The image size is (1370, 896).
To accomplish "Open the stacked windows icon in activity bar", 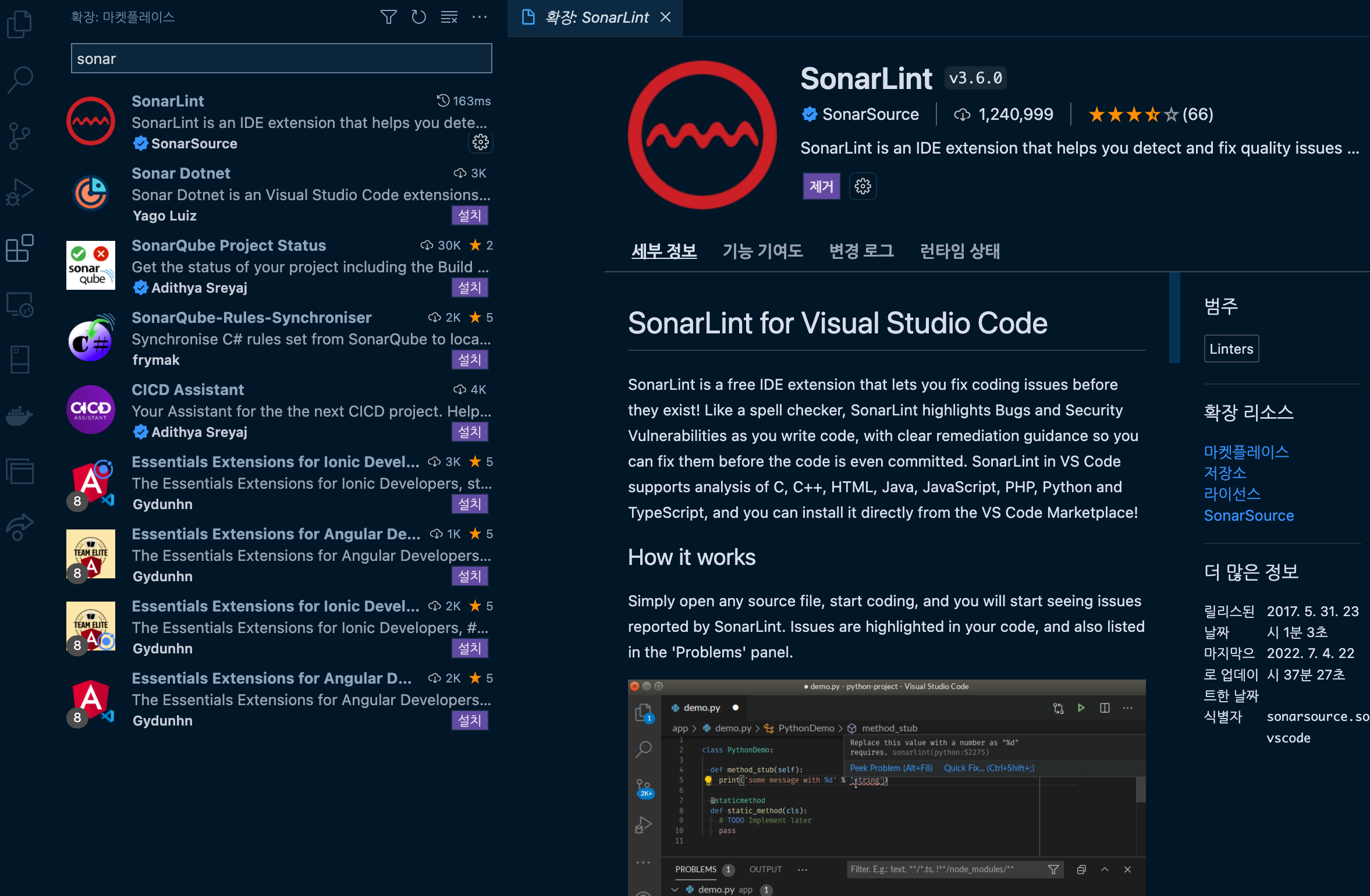I will click(x=20, y=471).
